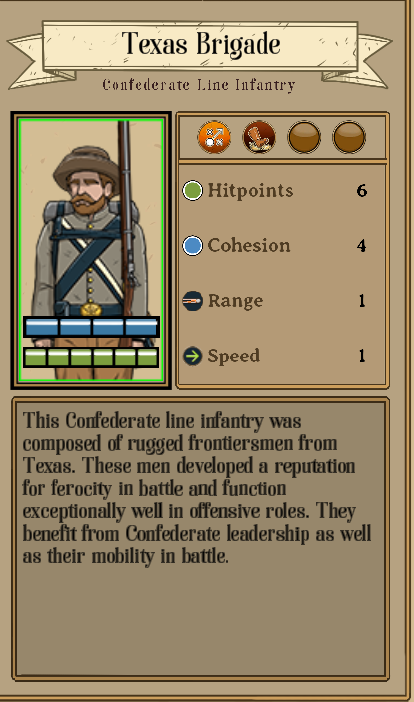This screenshot has height=702, width=414.
Task: Click the Speed stat label
Action: point(234,356)
